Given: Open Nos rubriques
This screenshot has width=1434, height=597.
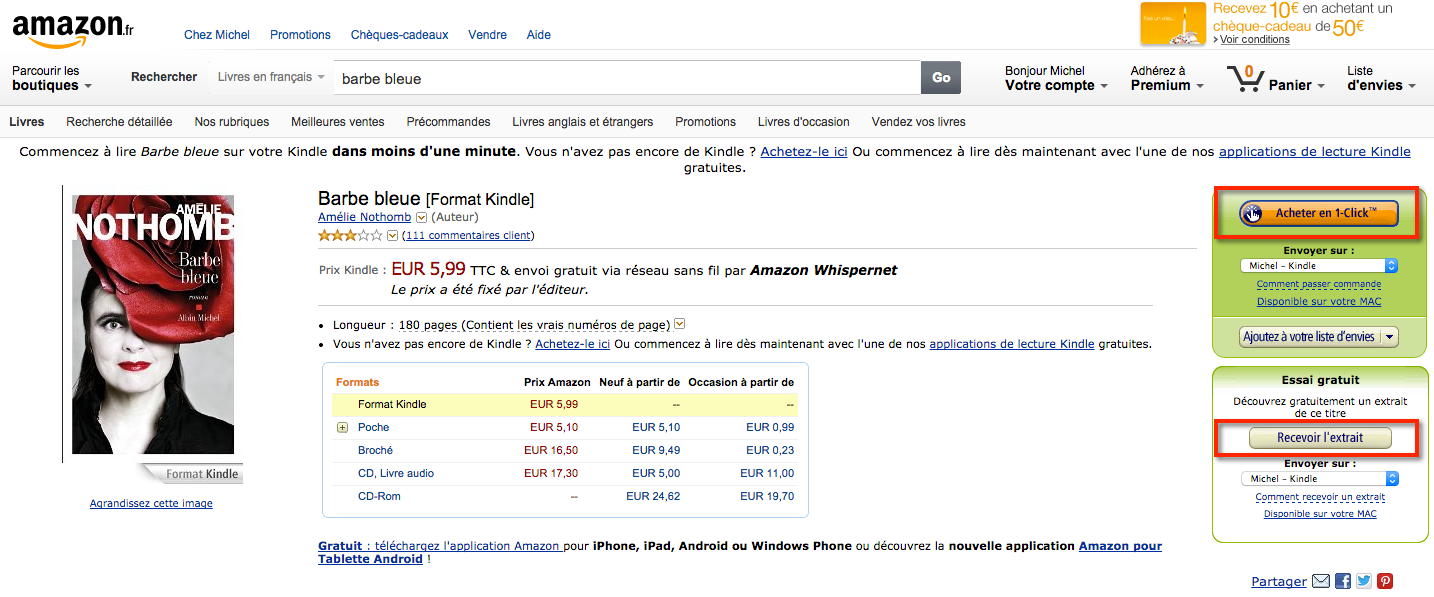Looking at the screenshot, I should click(232, 122).
